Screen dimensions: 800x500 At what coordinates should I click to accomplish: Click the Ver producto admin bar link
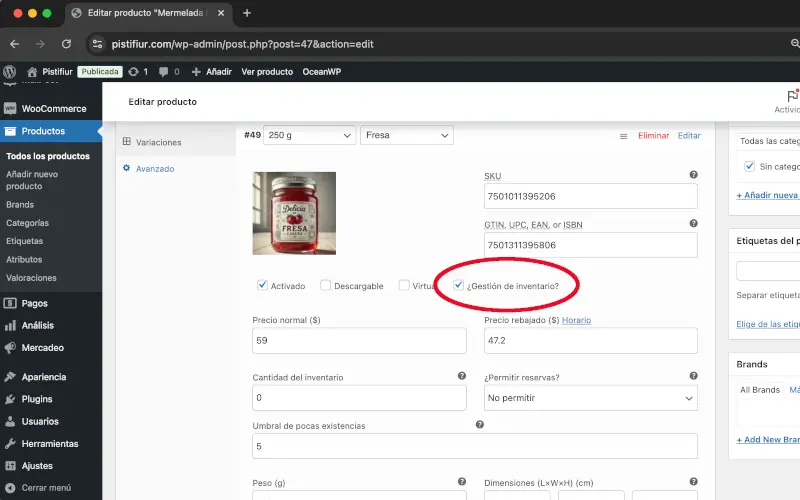[x=267, y=72]
